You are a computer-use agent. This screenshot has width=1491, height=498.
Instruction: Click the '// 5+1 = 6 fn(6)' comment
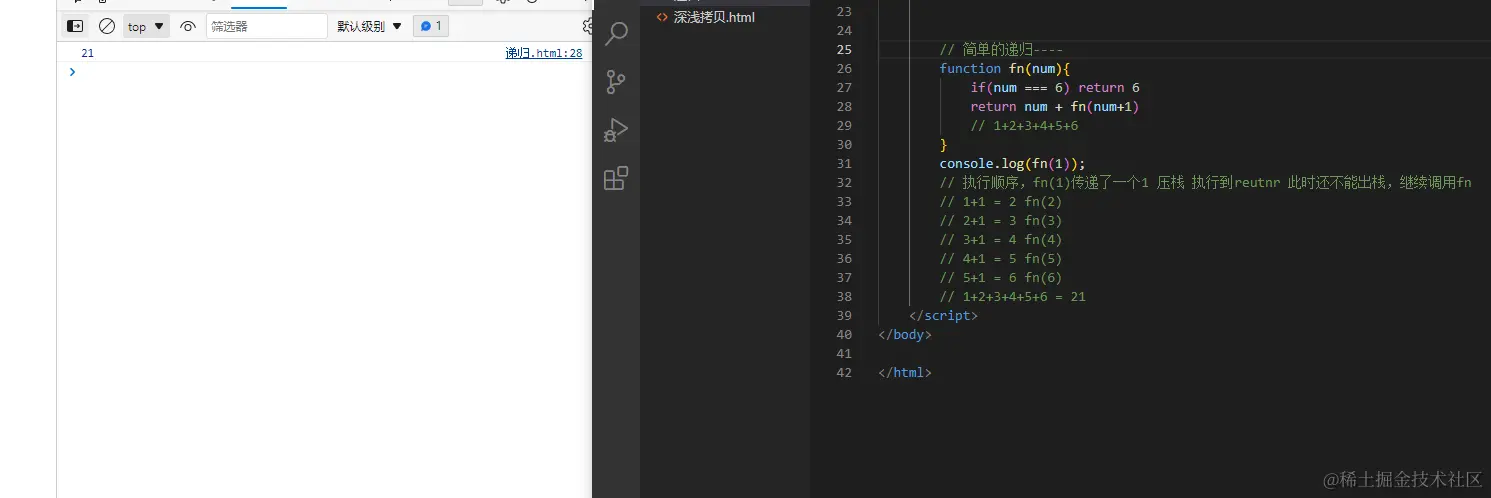pyautogui.click(x=1000, y=277)
